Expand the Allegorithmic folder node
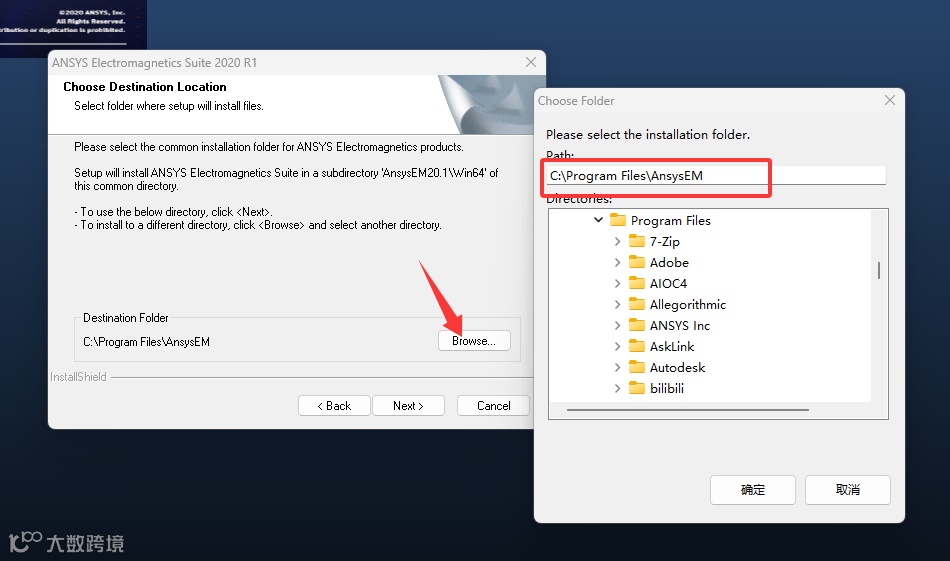 (617, 304)
